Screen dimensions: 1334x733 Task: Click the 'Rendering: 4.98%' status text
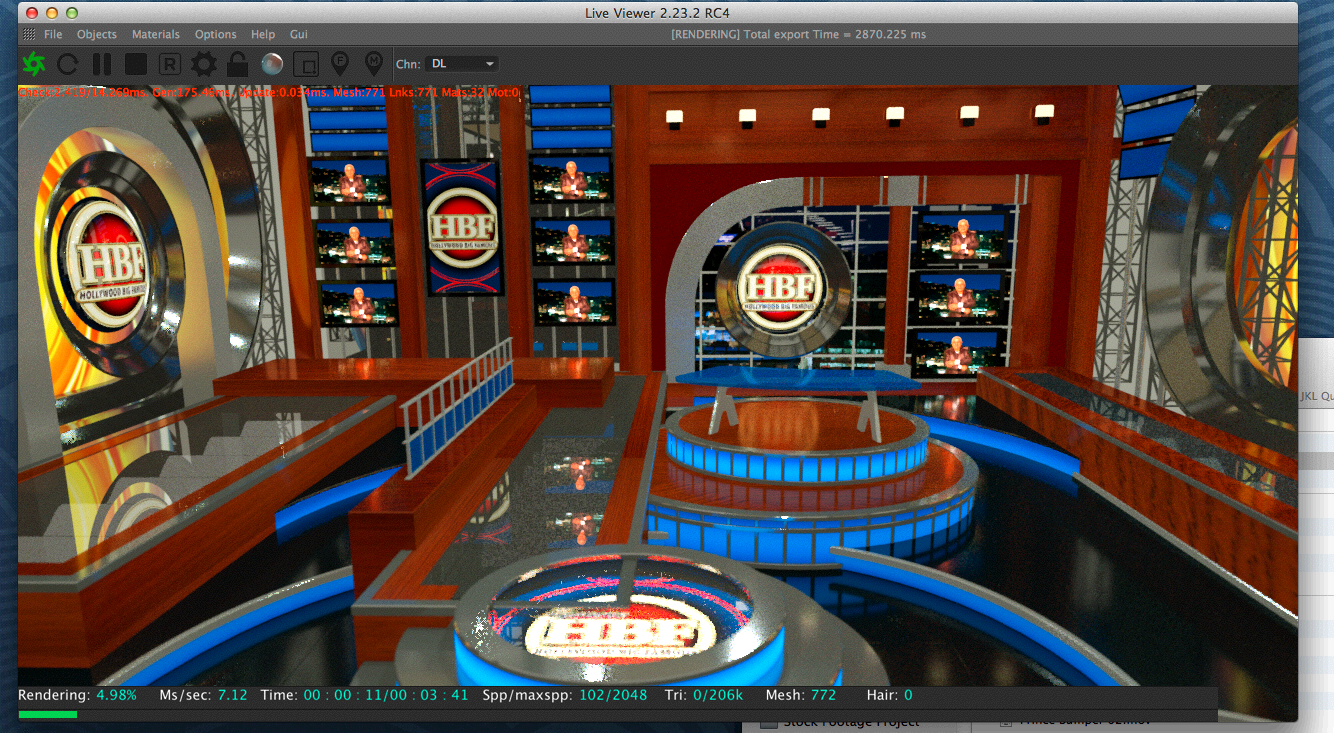pos(77,695)
